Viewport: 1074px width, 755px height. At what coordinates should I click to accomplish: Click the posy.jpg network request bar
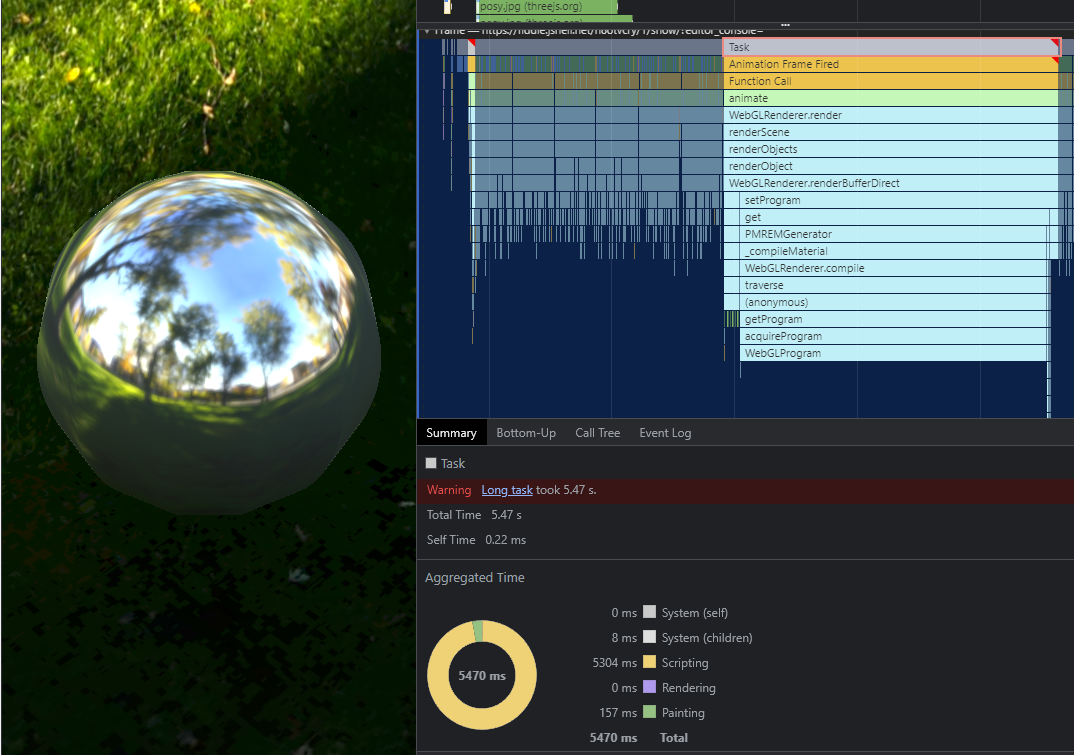(x=545, y=6)
